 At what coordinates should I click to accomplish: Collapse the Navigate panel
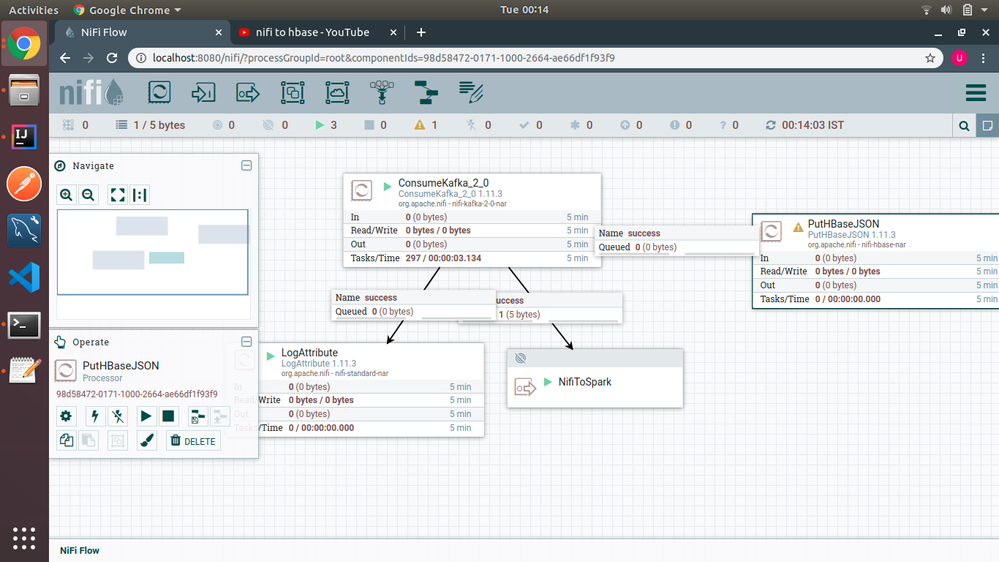coord(247,166)
